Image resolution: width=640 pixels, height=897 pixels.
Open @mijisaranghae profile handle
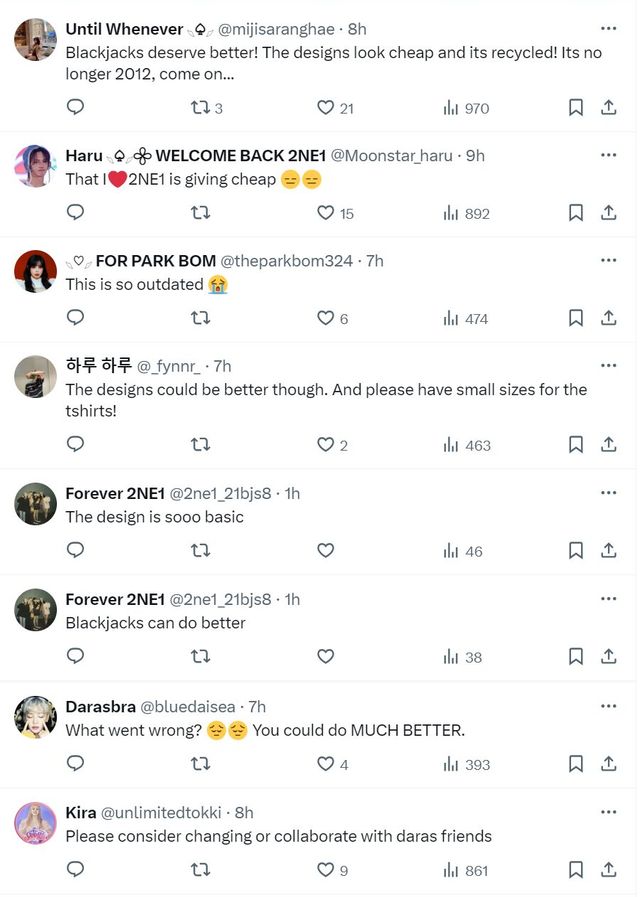(276, 29)
